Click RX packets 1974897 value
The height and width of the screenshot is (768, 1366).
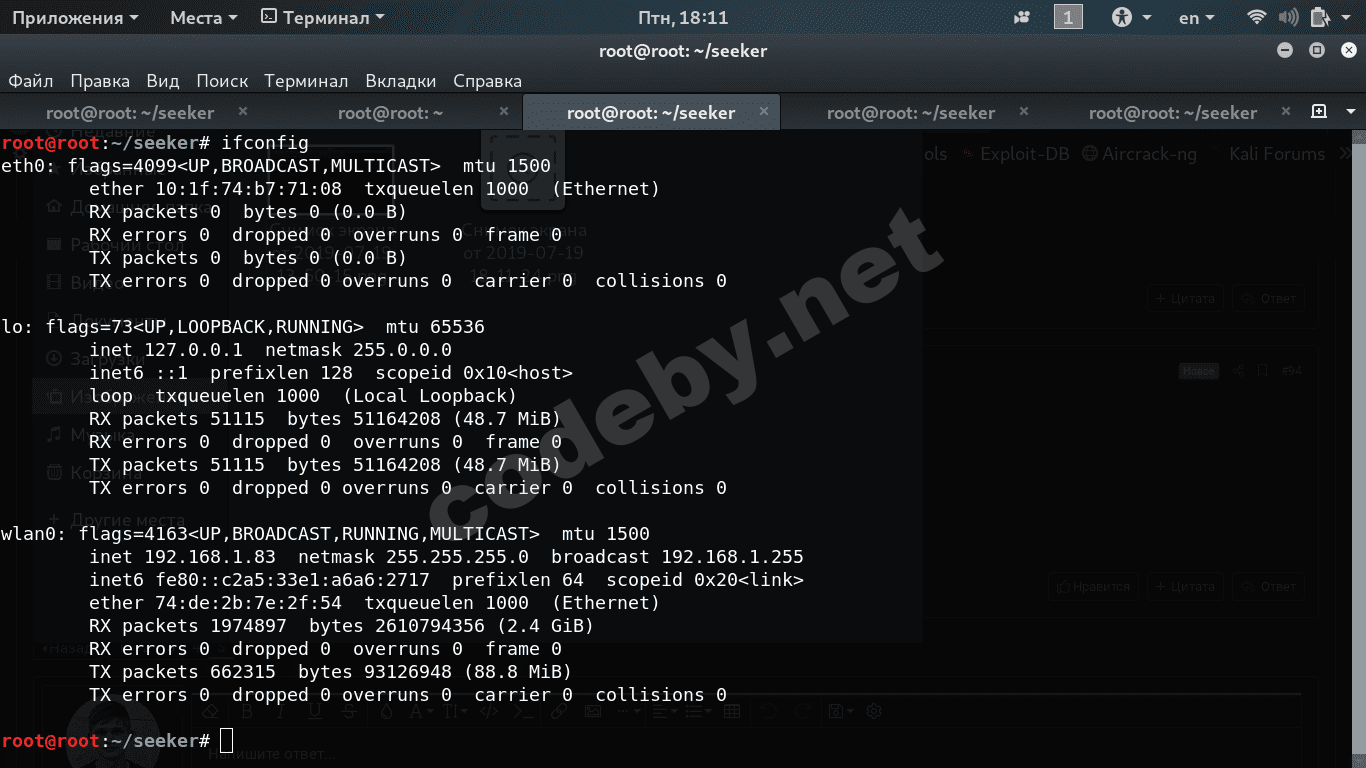(249, 626)
